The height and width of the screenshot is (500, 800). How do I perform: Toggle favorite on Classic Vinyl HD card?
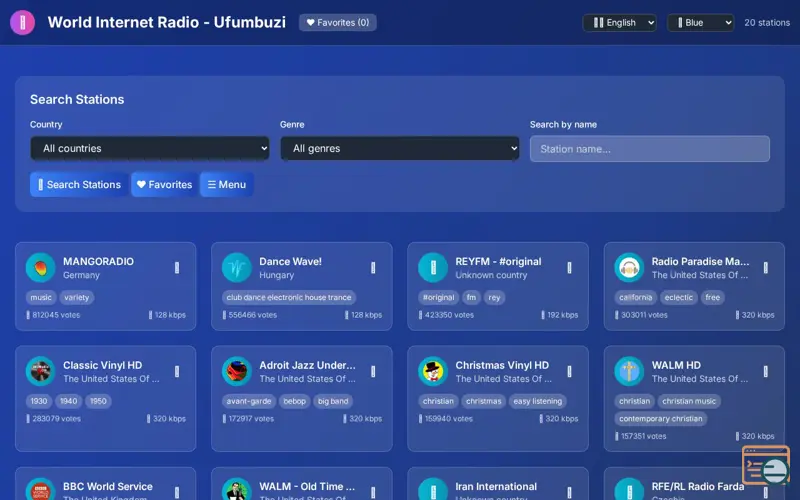(177, 371)
